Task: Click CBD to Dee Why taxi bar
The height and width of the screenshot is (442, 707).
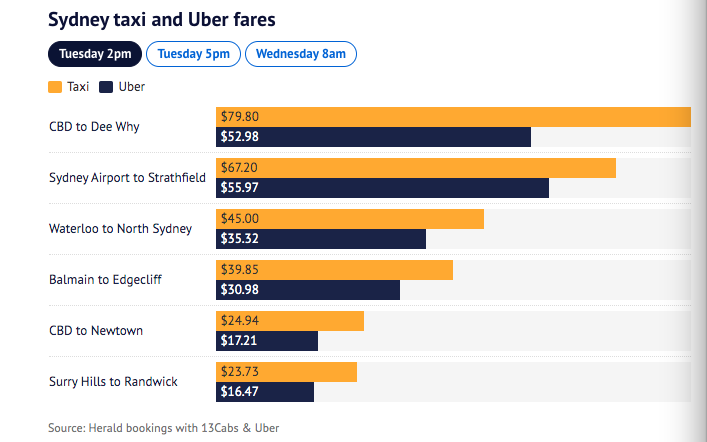Action: (453, 116)
